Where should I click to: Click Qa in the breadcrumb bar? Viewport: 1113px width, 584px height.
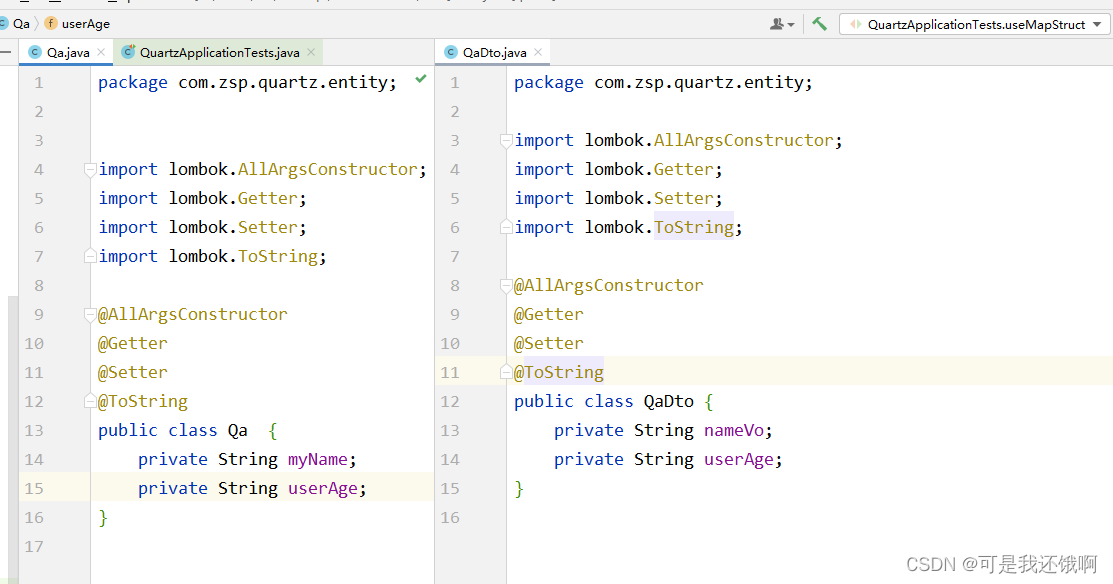pos(23,23)
